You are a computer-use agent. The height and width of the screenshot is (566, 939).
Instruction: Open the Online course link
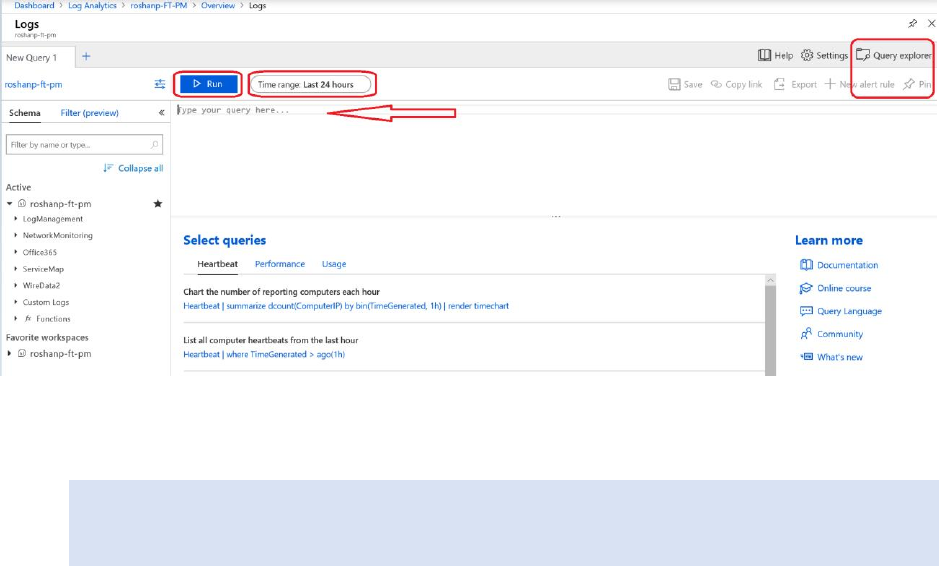[x=844, y=288]
